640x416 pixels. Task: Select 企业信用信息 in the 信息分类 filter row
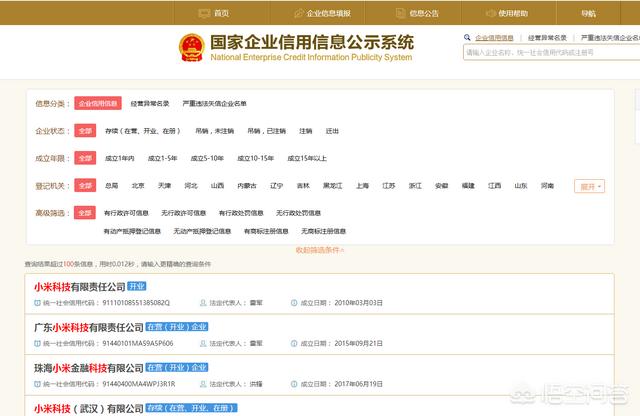(98, 103)
